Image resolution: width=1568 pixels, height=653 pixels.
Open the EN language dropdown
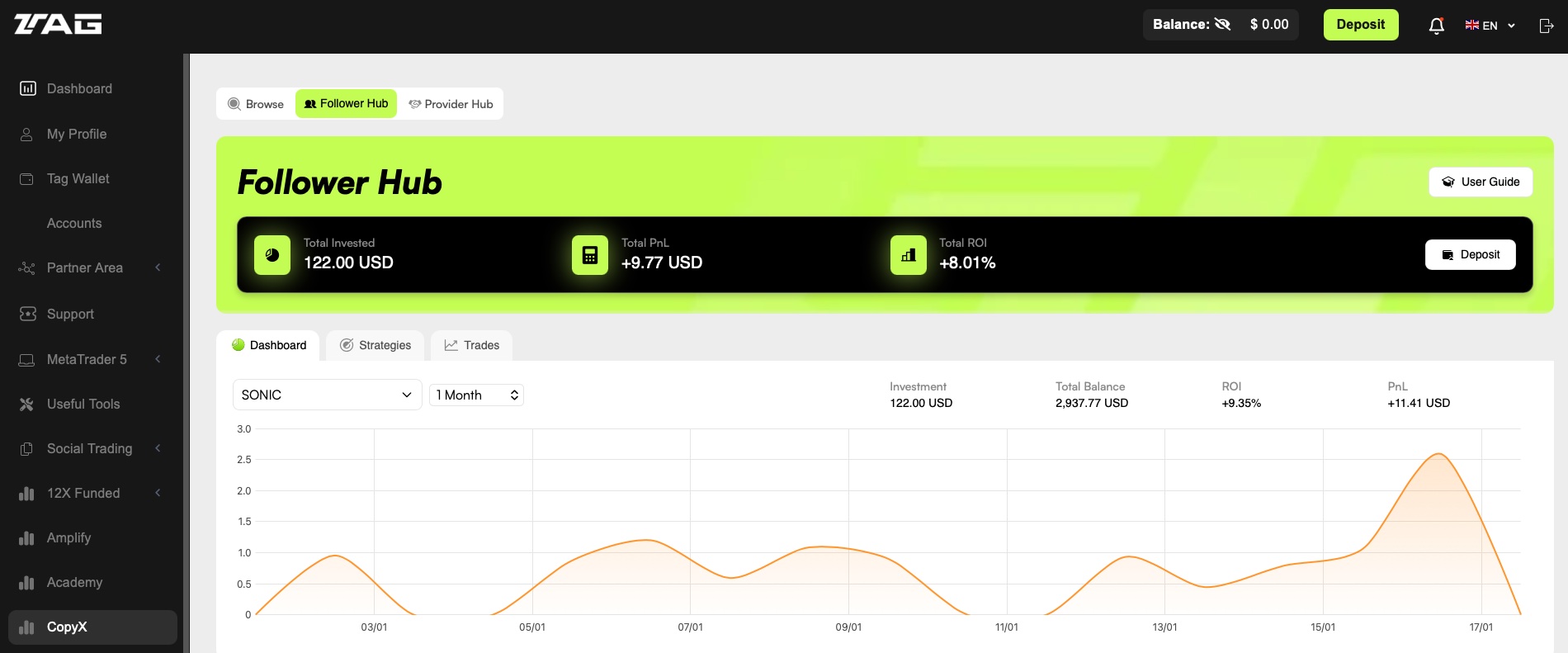[1490, 26]
